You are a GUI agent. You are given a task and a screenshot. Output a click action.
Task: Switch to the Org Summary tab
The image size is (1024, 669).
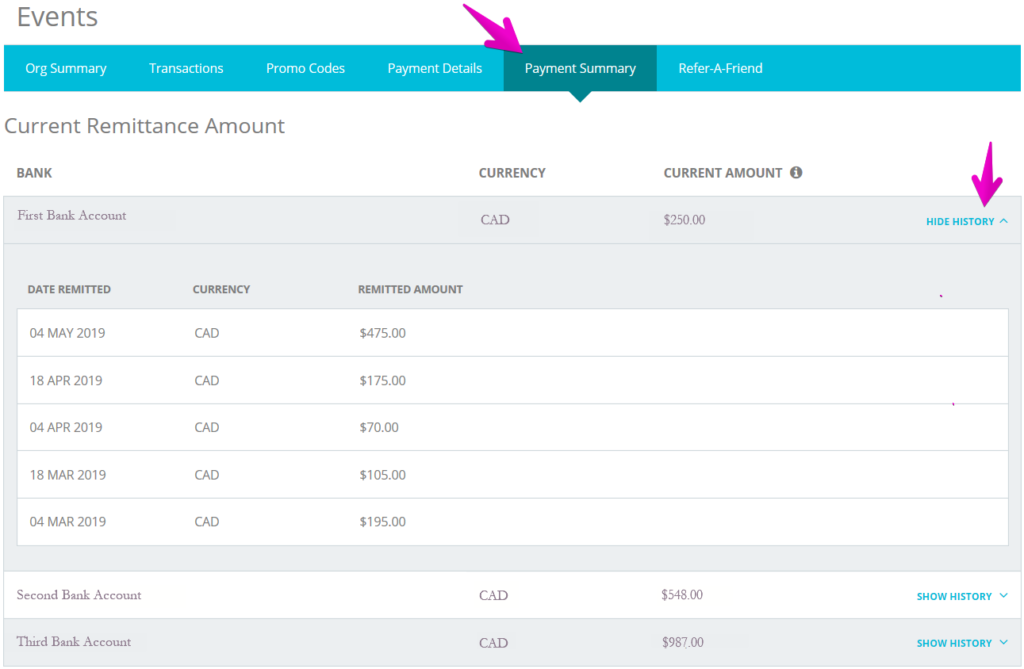coord(65,67)
